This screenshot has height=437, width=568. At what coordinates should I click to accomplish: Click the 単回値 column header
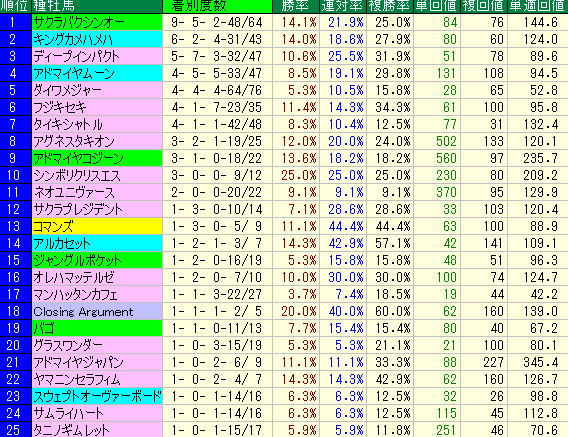[x=437, y=6]
